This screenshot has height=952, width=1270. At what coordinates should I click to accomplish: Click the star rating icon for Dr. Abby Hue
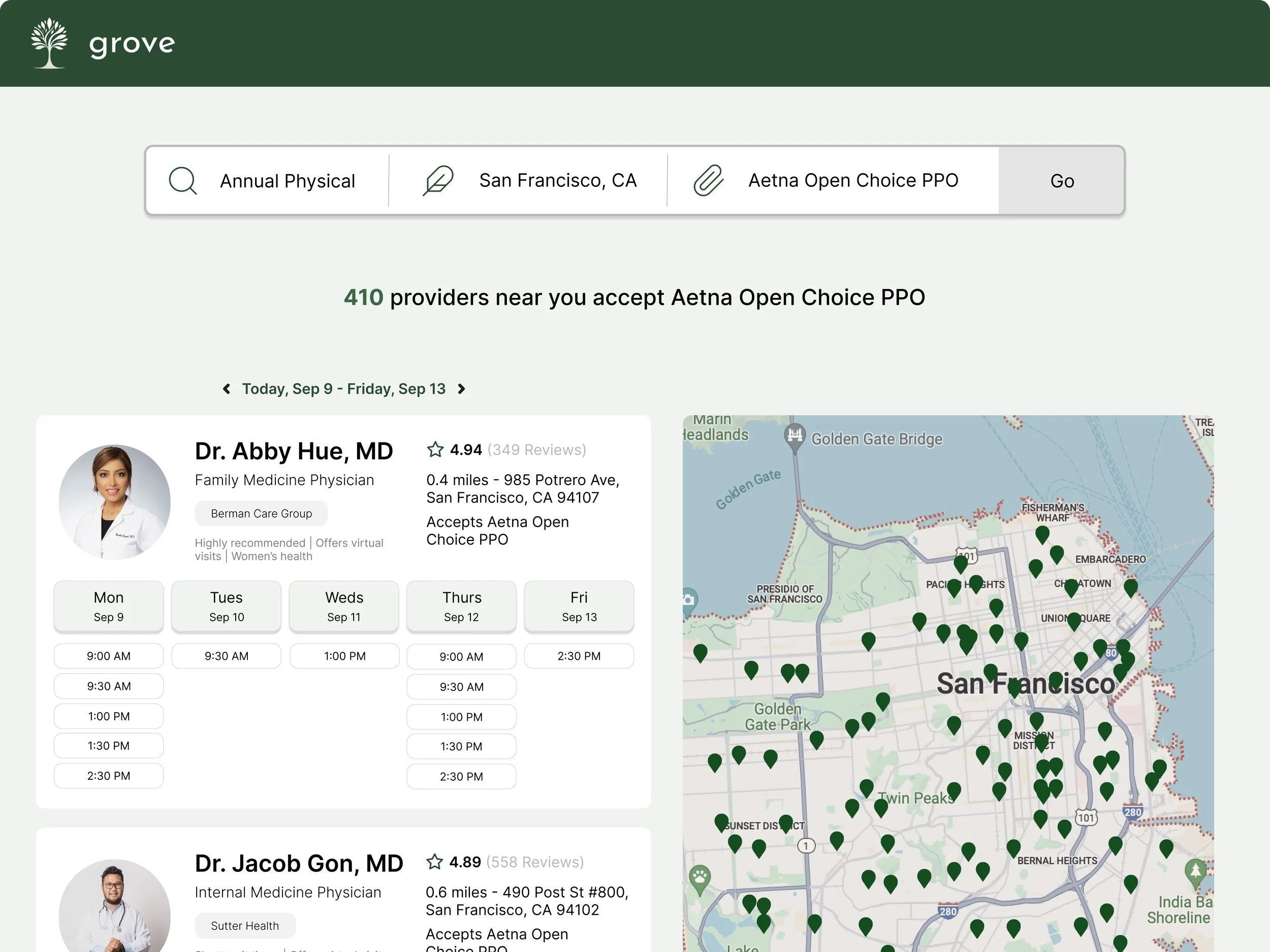click(x=435, y=450)
